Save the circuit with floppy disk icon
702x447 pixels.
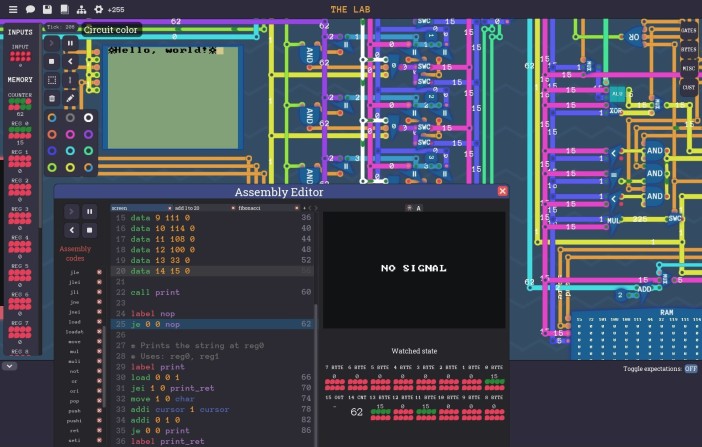coord(47,9)
